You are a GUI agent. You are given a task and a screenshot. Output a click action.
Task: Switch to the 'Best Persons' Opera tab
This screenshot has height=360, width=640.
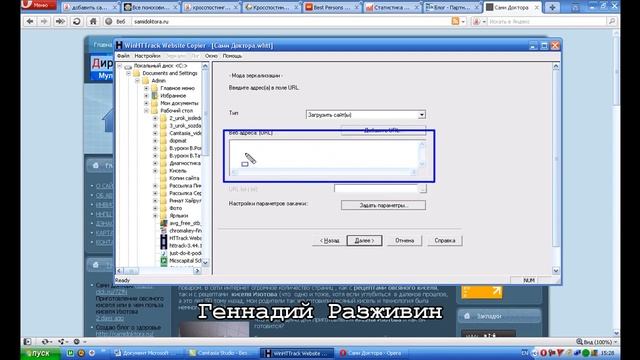pos(332,7)
